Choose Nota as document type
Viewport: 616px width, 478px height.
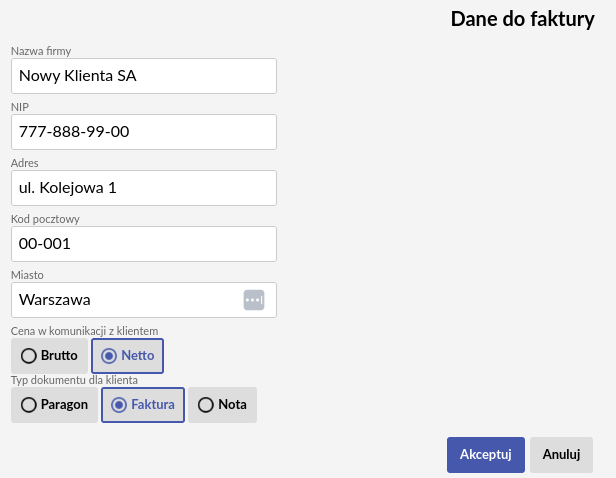coord(222,405)
